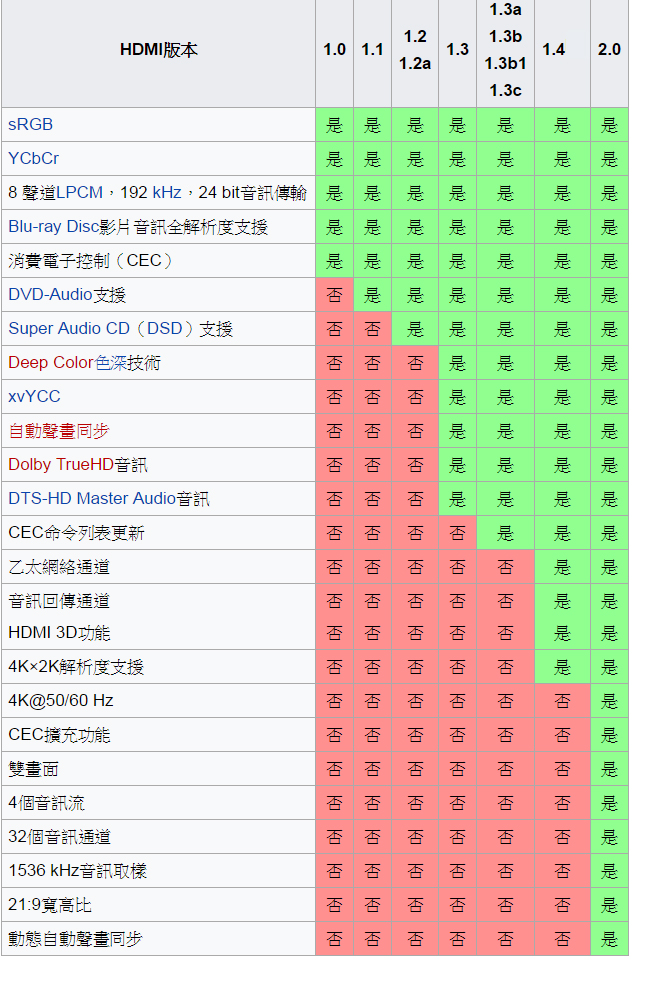Click the red 自動聲畫同步 link
The image size is (650, 1000).
59,430
